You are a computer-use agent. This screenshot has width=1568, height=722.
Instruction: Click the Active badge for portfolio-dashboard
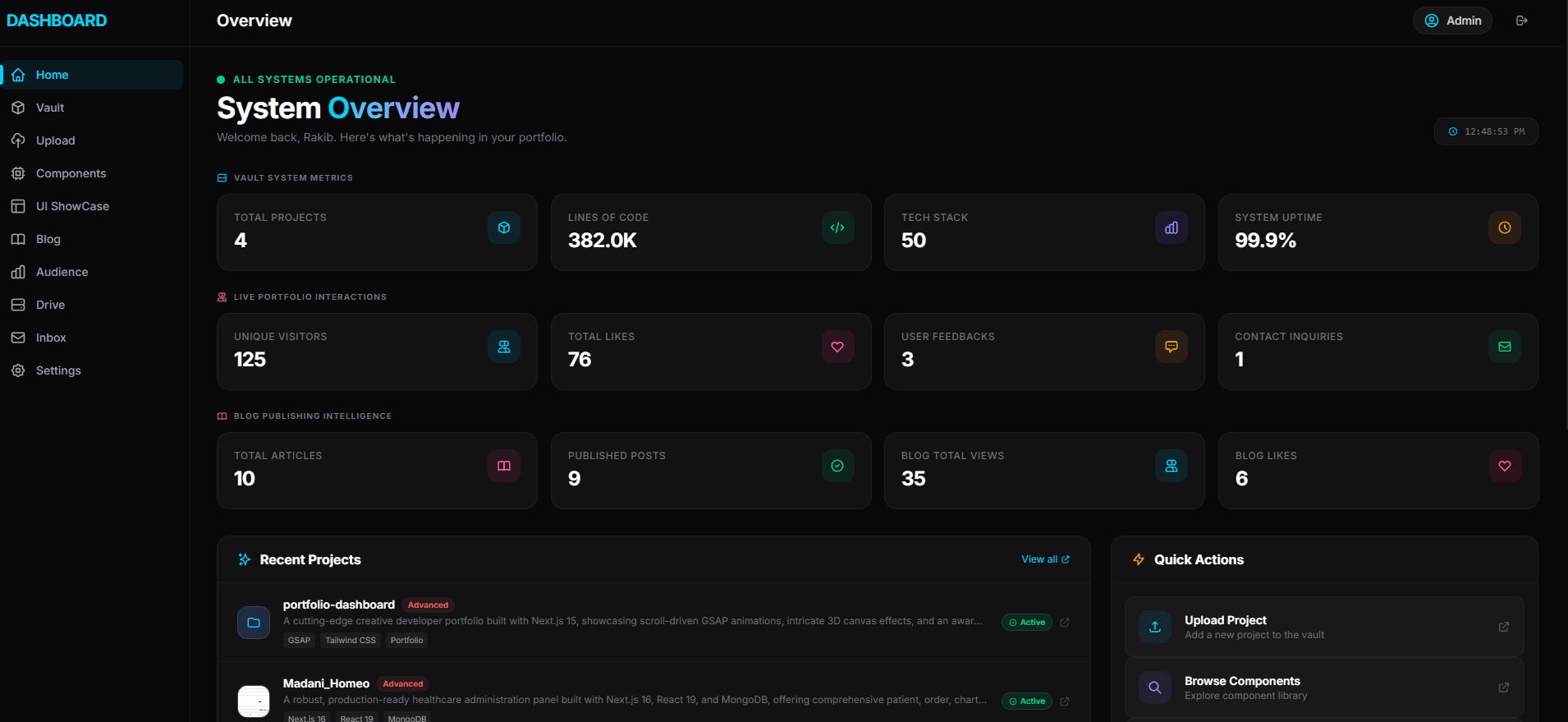pyautogui.click(x=1027, y=623)
